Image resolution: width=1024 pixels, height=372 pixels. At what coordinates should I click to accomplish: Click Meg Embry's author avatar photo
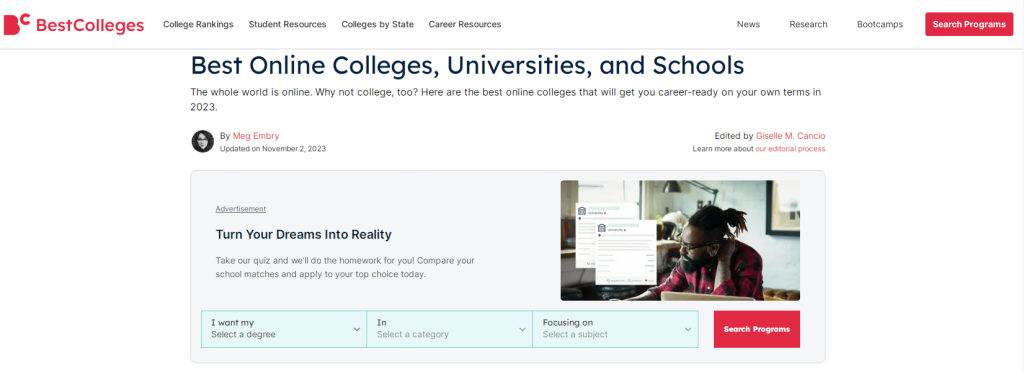click(x=202, y=141)
